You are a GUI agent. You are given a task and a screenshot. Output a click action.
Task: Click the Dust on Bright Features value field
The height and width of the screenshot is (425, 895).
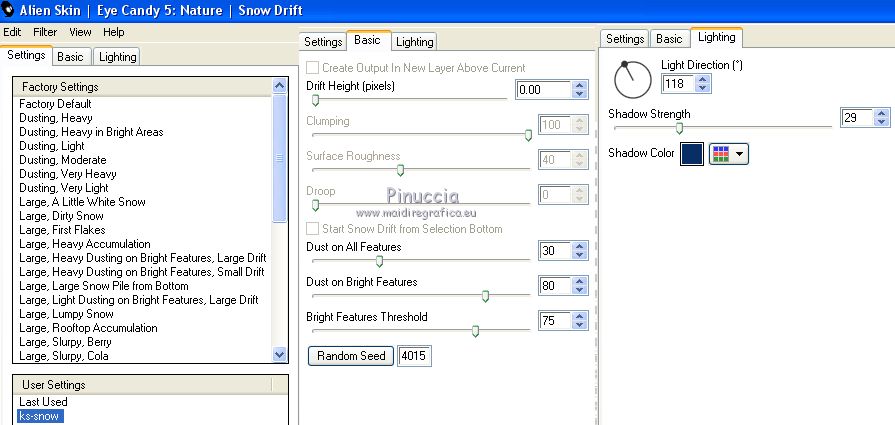pos(554,285)
